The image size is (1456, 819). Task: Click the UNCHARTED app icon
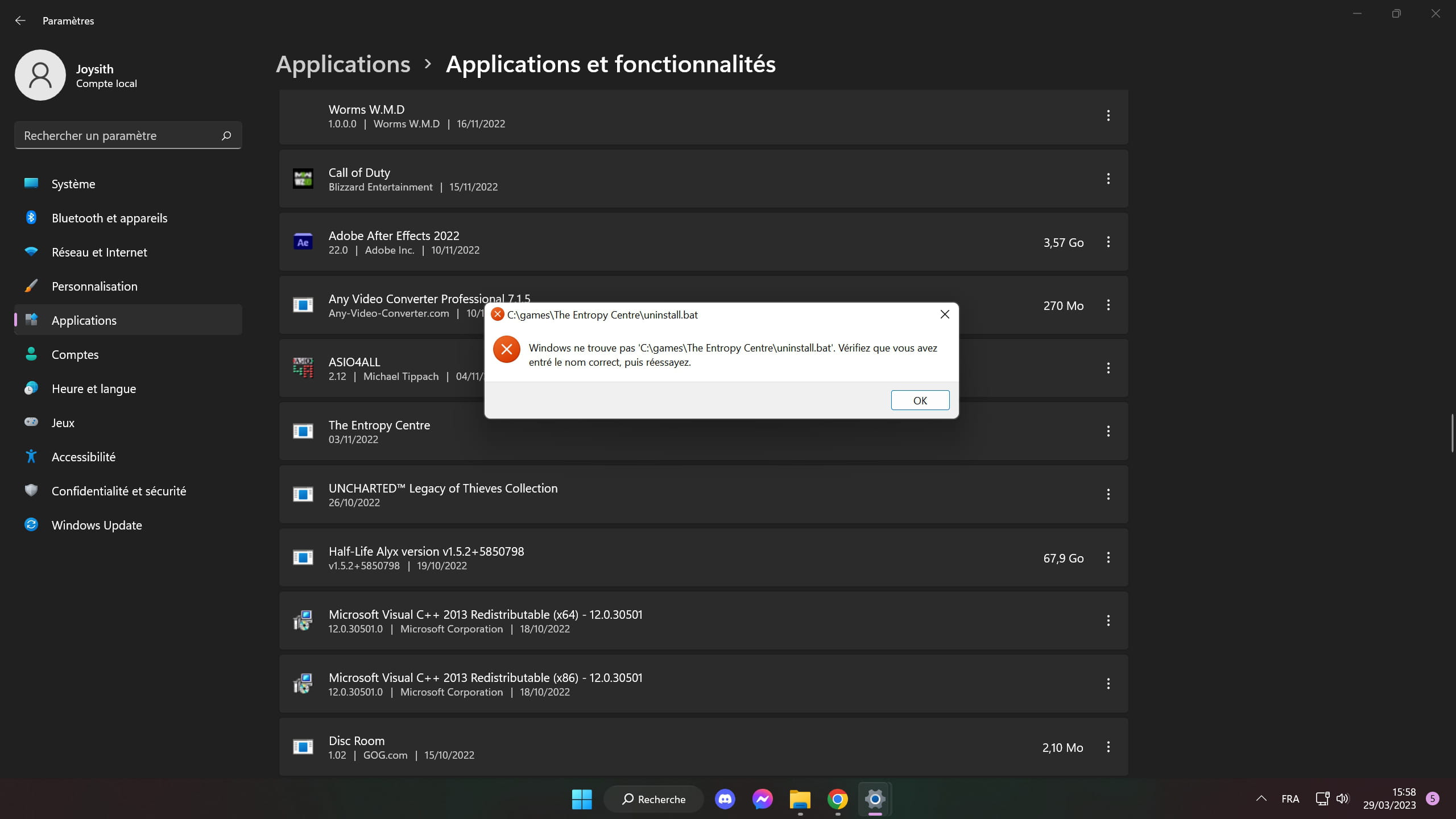click(x=303, y=494)
